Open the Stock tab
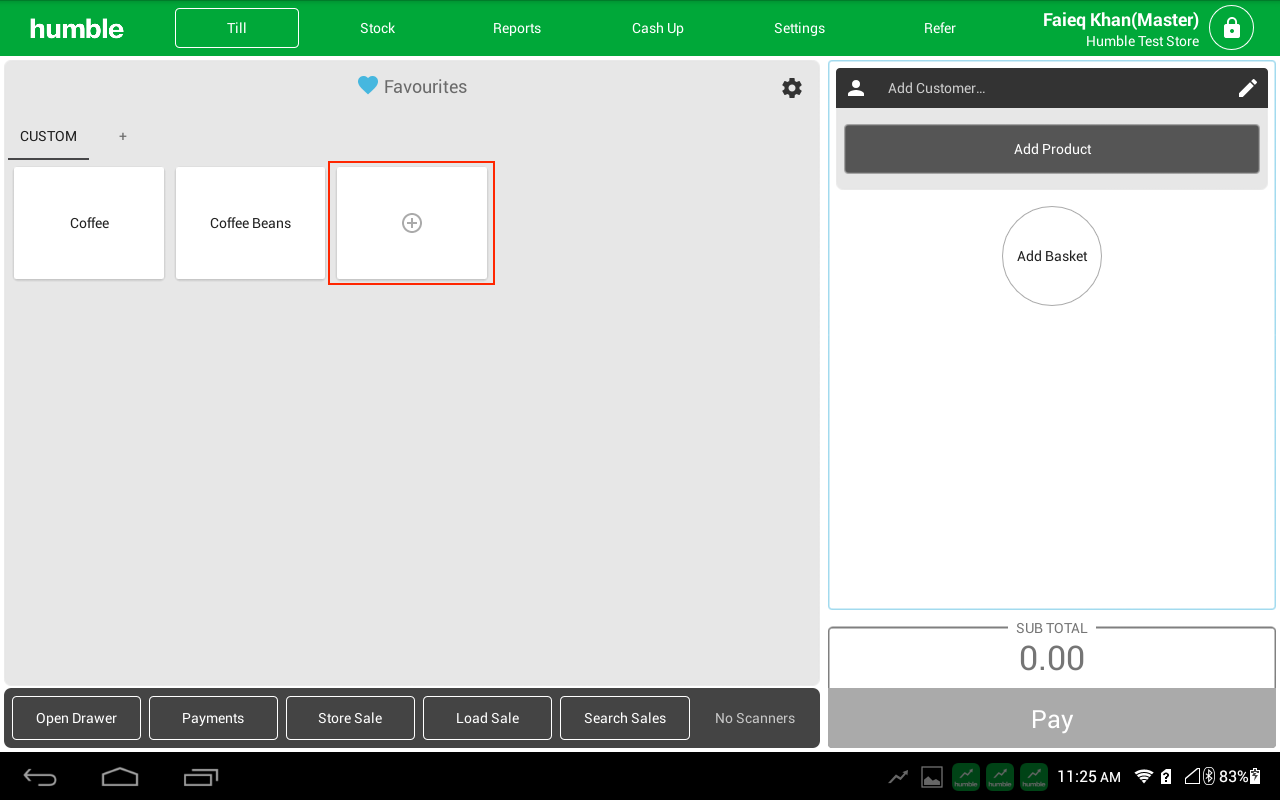1280x800 pixels. pyautogui.click(x=378, y=28)
